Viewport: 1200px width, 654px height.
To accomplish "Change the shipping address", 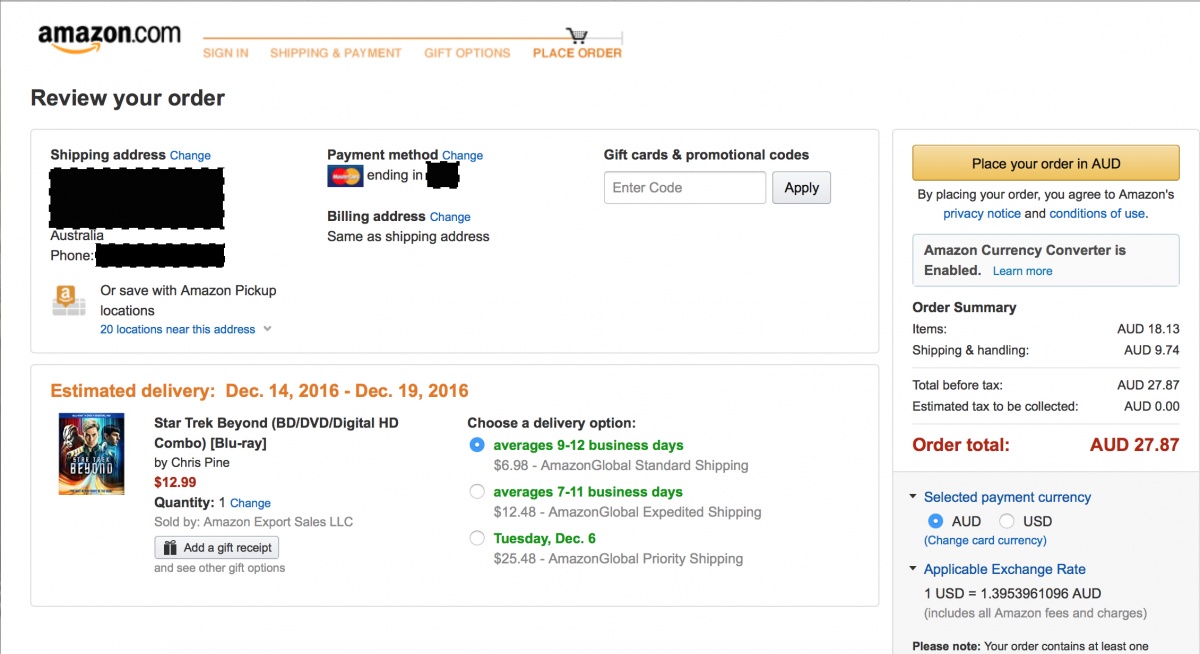I will click(190, 156).
